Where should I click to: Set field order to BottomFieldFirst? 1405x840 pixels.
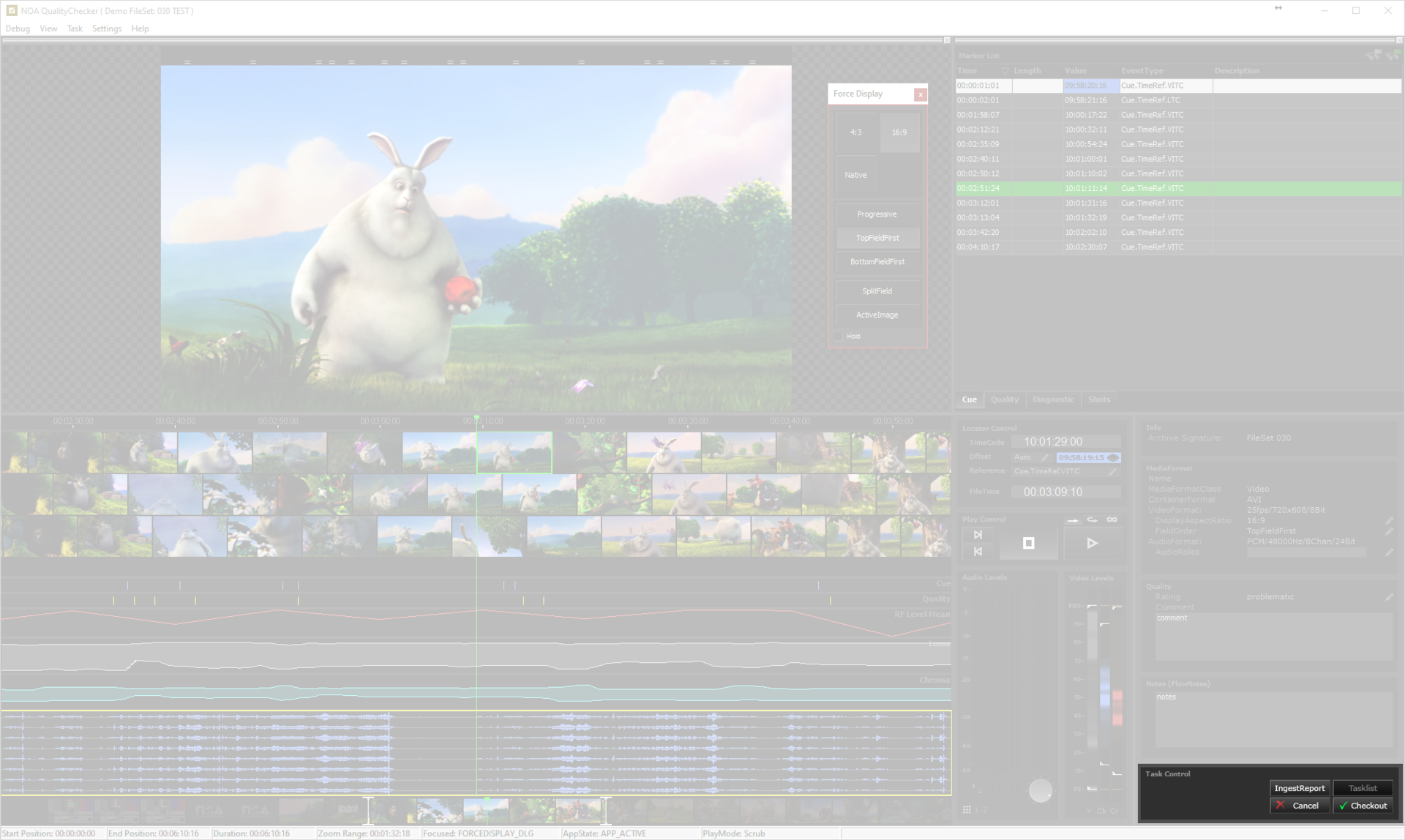click(877, 261)
